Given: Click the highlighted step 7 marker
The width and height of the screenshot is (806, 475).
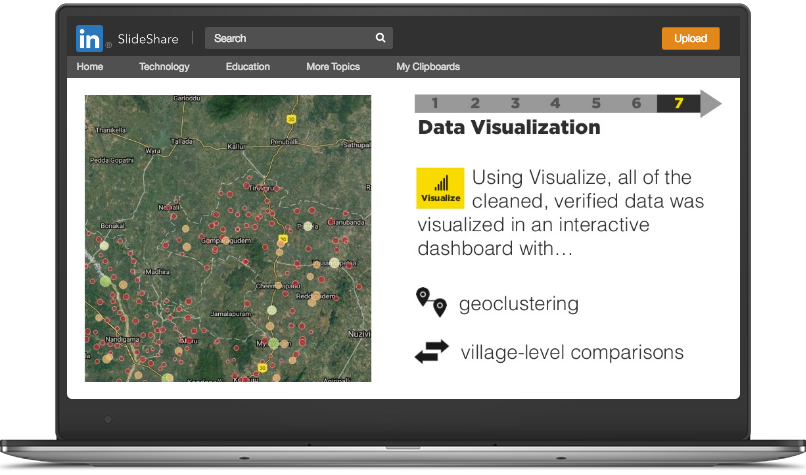Looking at the screenshot, I should pyautogui.click(x=678, y=103).
